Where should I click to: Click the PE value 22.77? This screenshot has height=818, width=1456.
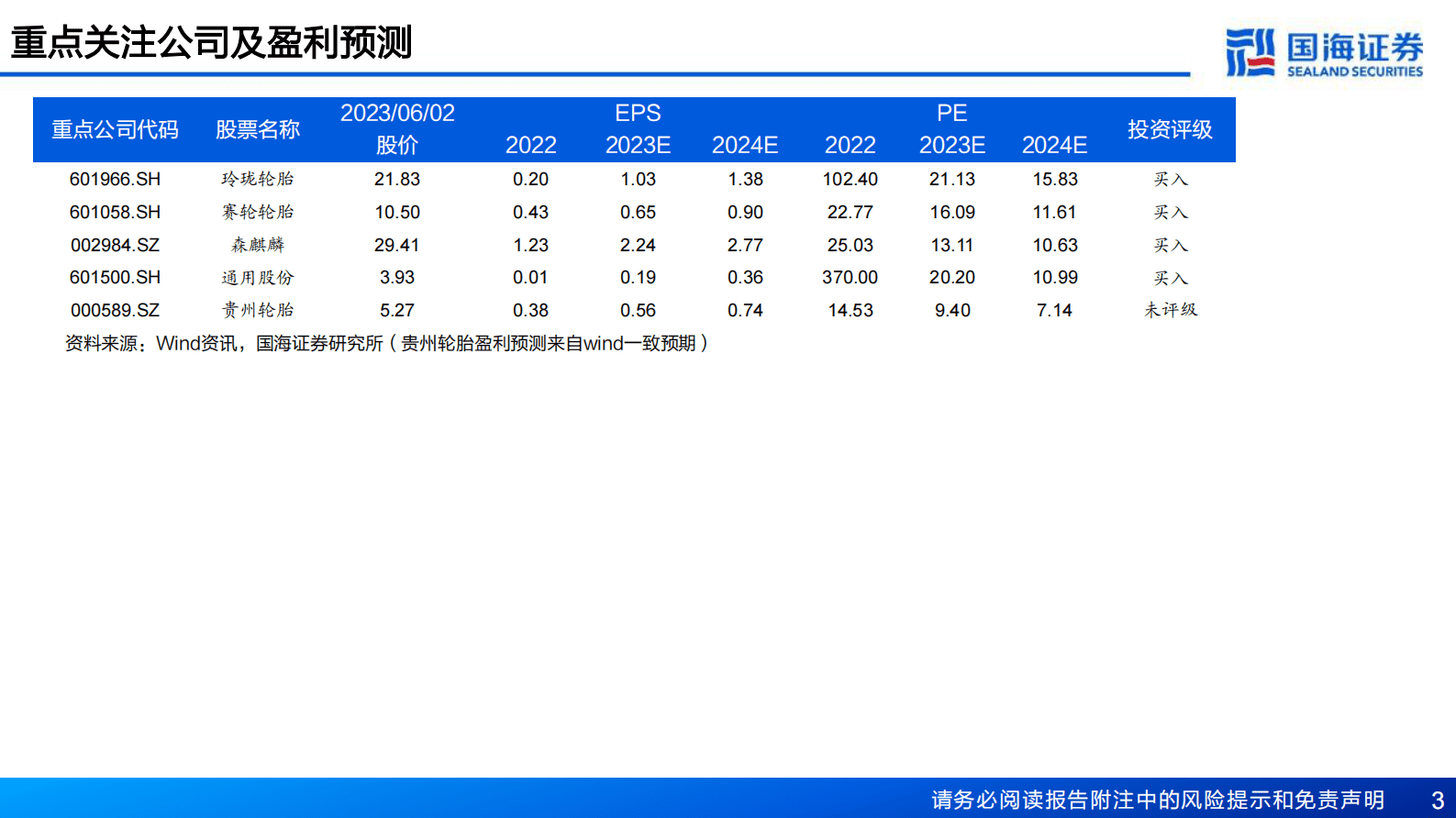850,212
